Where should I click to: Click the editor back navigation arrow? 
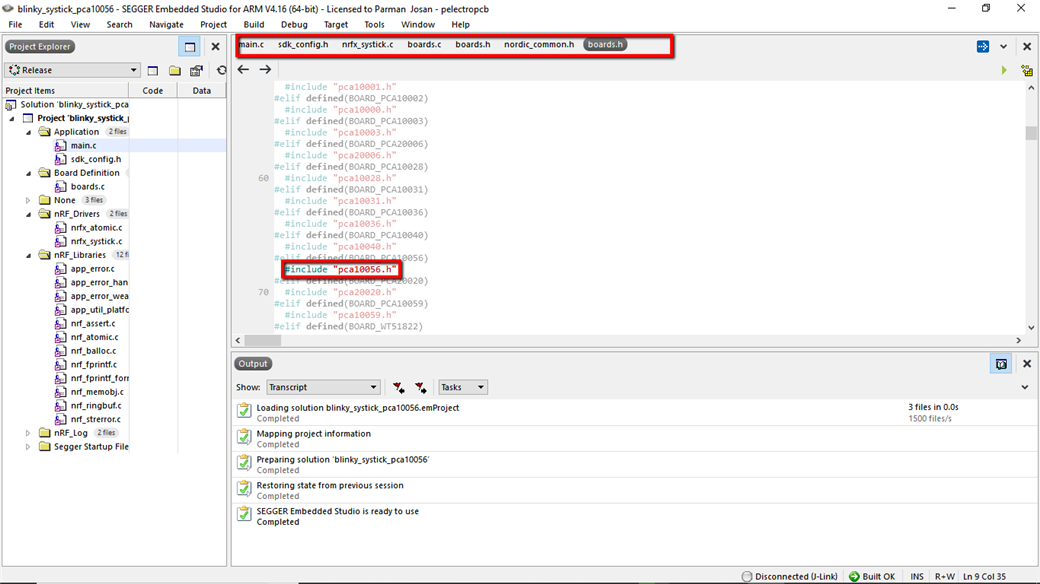[x=243, y=70]
